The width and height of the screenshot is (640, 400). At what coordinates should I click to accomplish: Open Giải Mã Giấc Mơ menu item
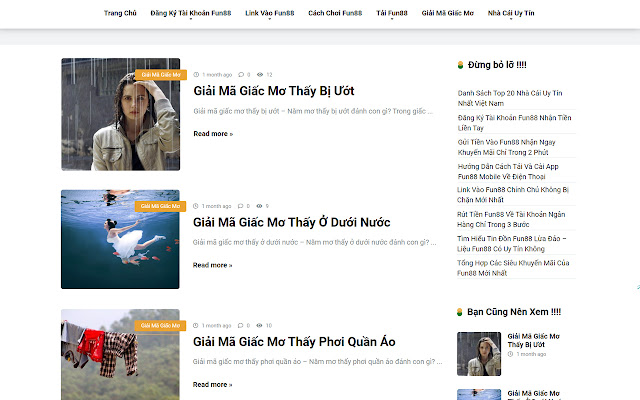point(447,13)
